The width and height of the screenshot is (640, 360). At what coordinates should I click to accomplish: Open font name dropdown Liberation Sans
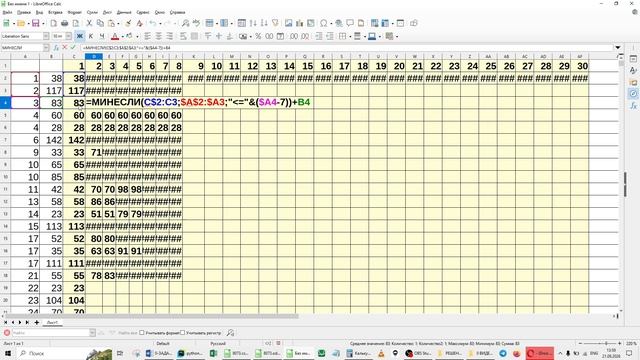pos(46,36)
